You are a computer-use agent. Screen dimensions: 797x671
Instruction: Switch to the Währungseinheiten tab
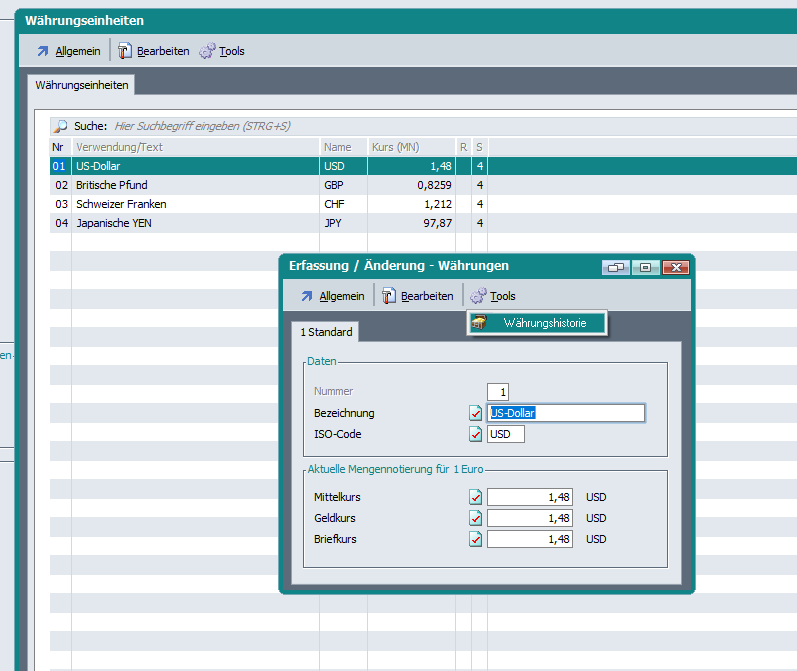pos(82,86)
